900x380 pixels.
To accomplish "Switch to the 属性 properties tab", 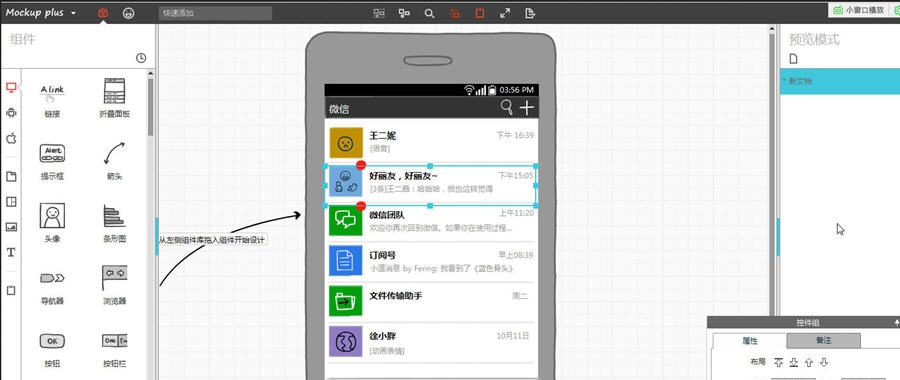I will tap(750, 341).
